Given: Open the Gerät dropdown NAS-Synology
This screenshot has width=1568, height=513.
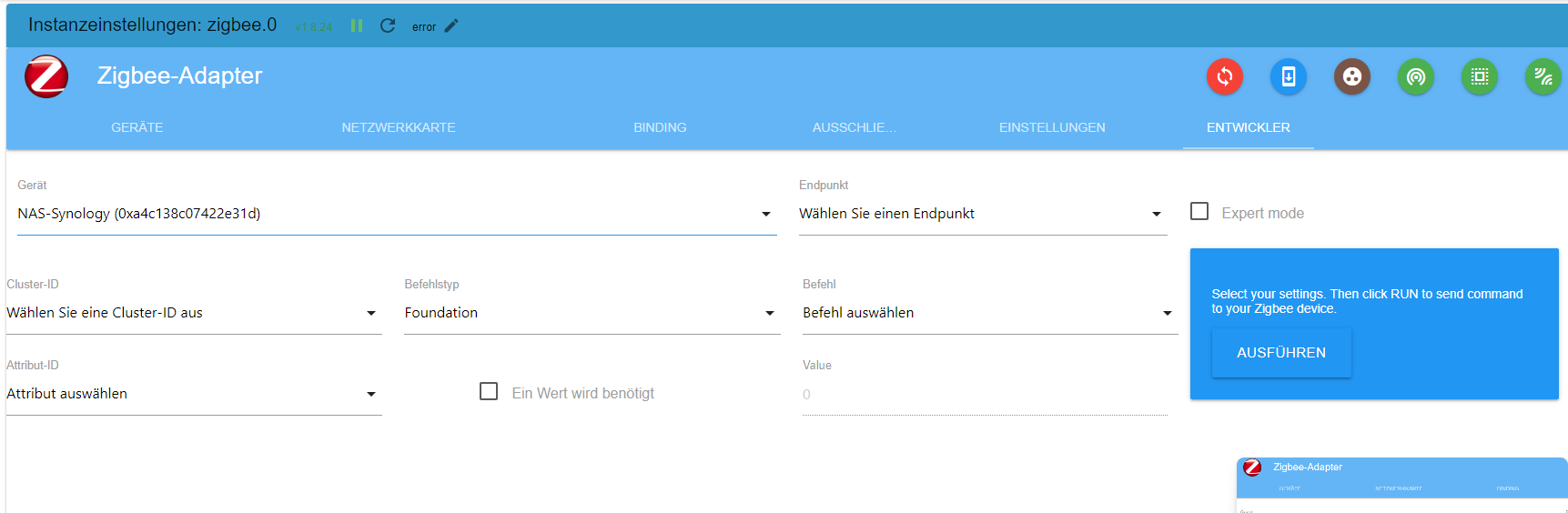Looking at the screenshot, I should tap(397, 214).
